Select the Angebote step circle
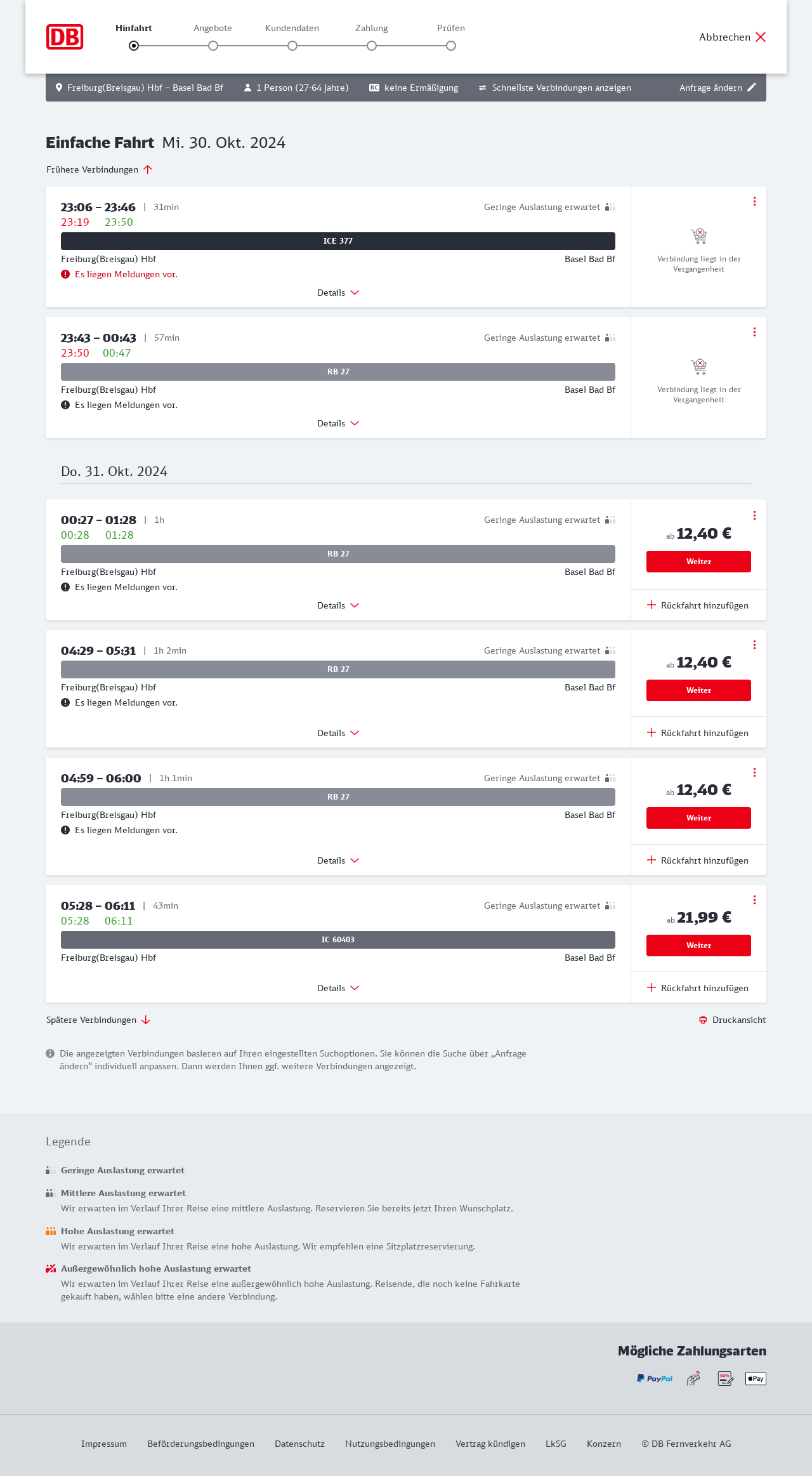 click(213, 46)
